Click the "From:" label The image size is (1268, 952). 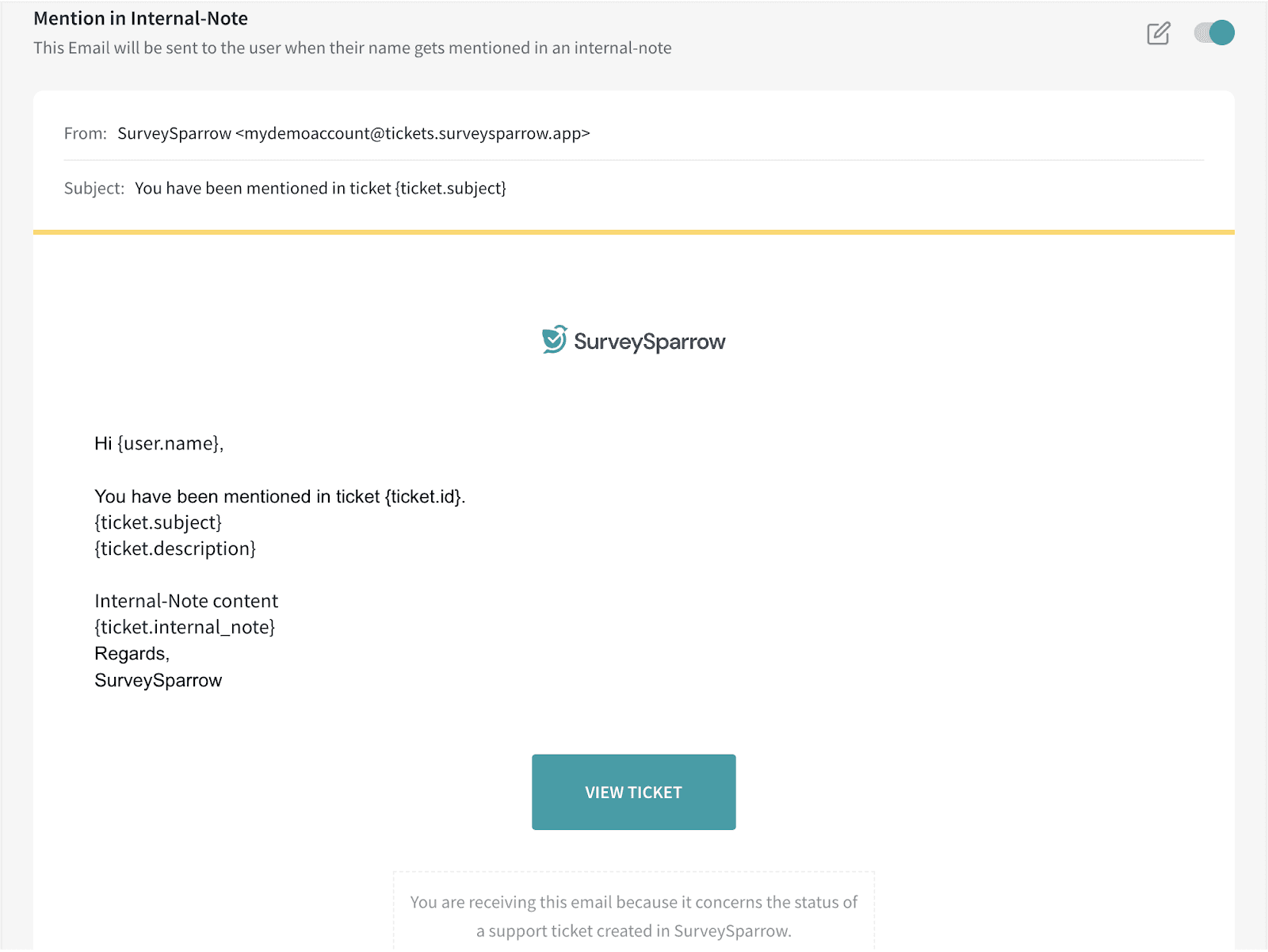(x=85, y=133)
